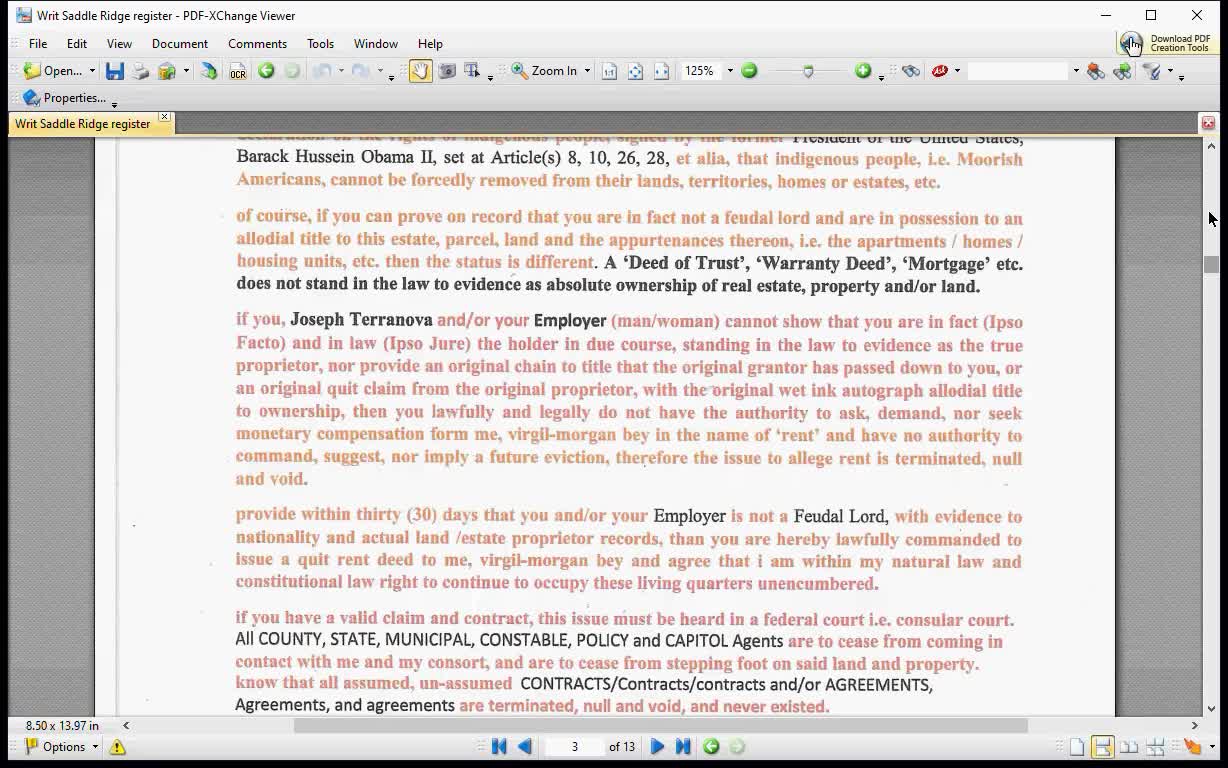Viewport: 1228px width, 768px height.
Task: Click the search options funnel icon
Action: pyautogui.click(x=1152, y=71)
